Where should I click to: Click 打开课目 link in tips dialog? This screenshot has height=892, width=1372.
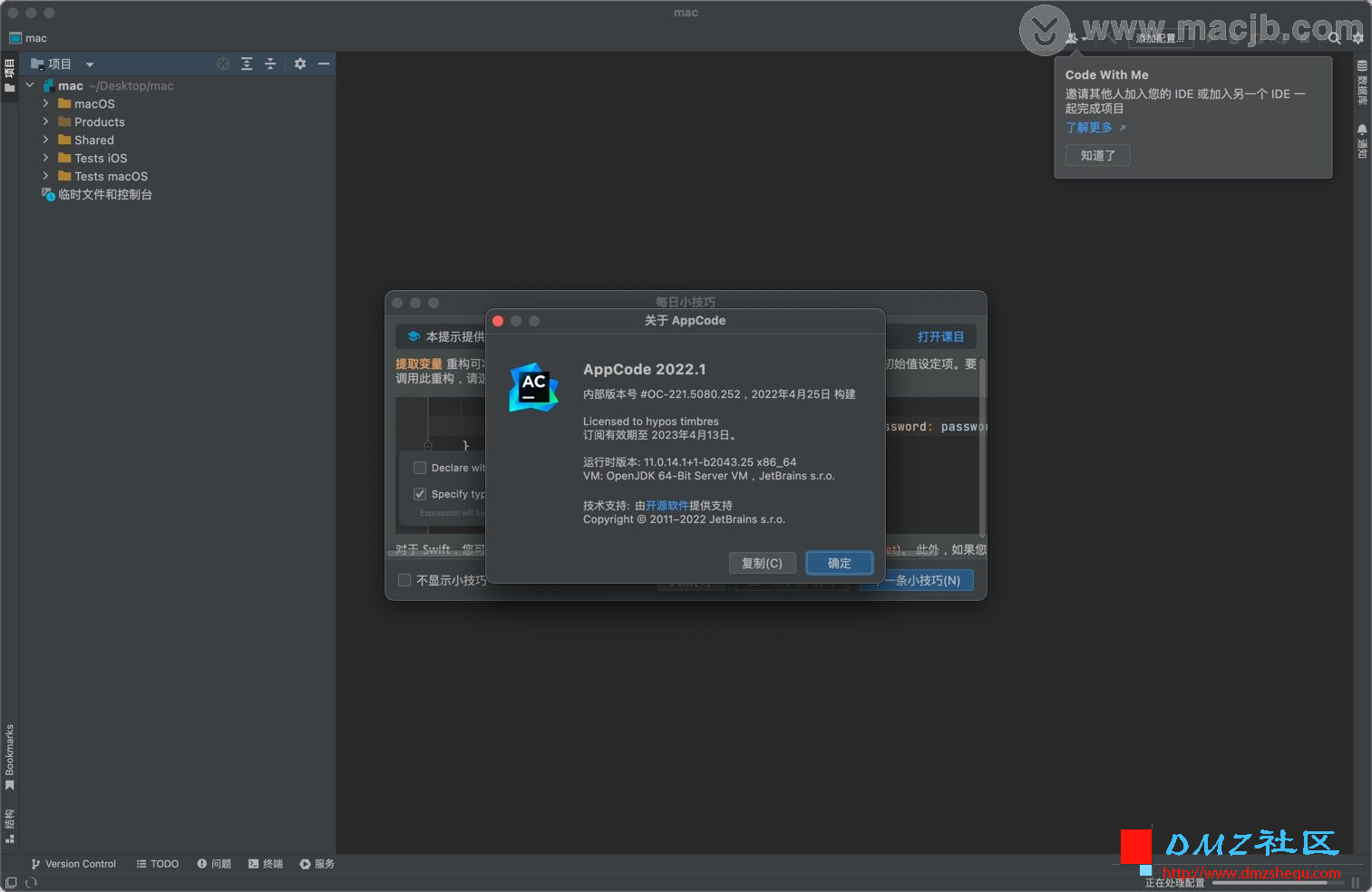940,336
